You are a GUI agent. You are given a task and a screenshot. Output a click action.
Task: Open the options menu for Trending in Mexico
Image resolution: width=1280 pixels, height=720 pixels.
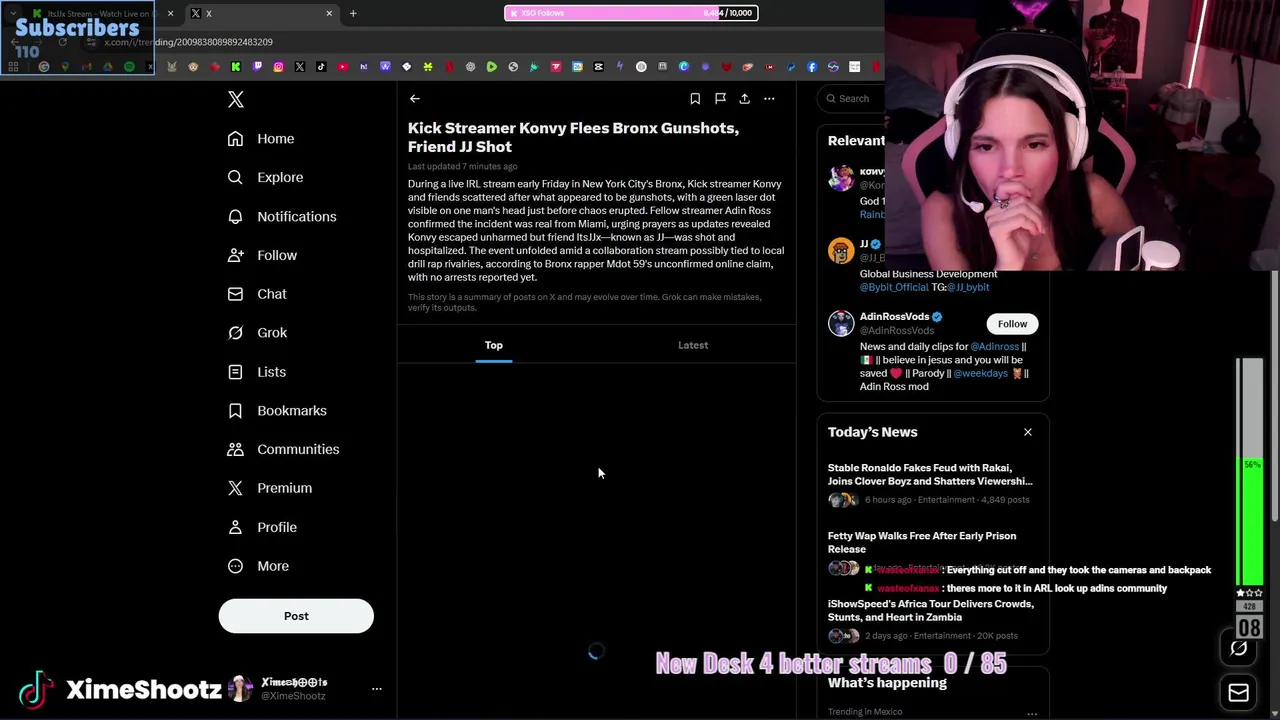[1031, 713]
